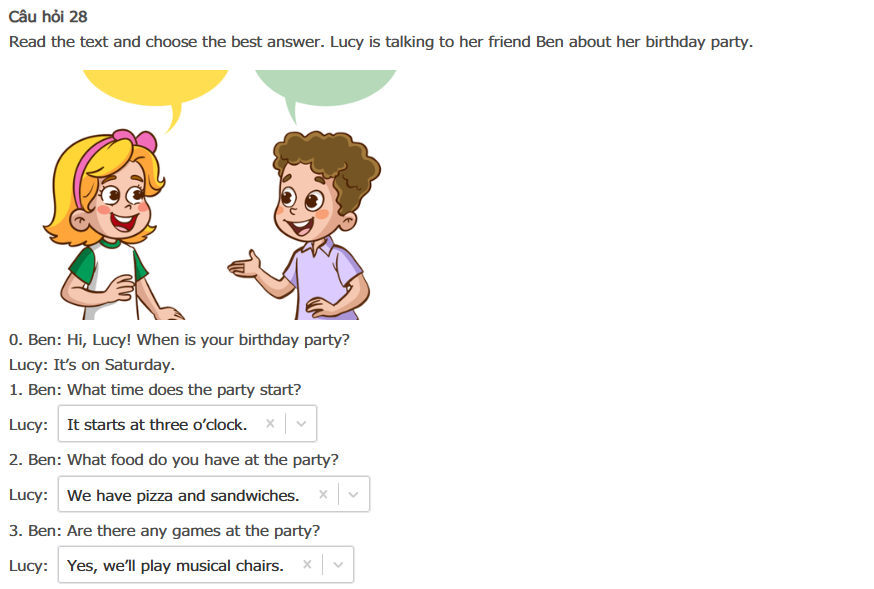Click the Ben cartoon boy illustration
Viewport: 874px width, 589px height.
[310, 225]
